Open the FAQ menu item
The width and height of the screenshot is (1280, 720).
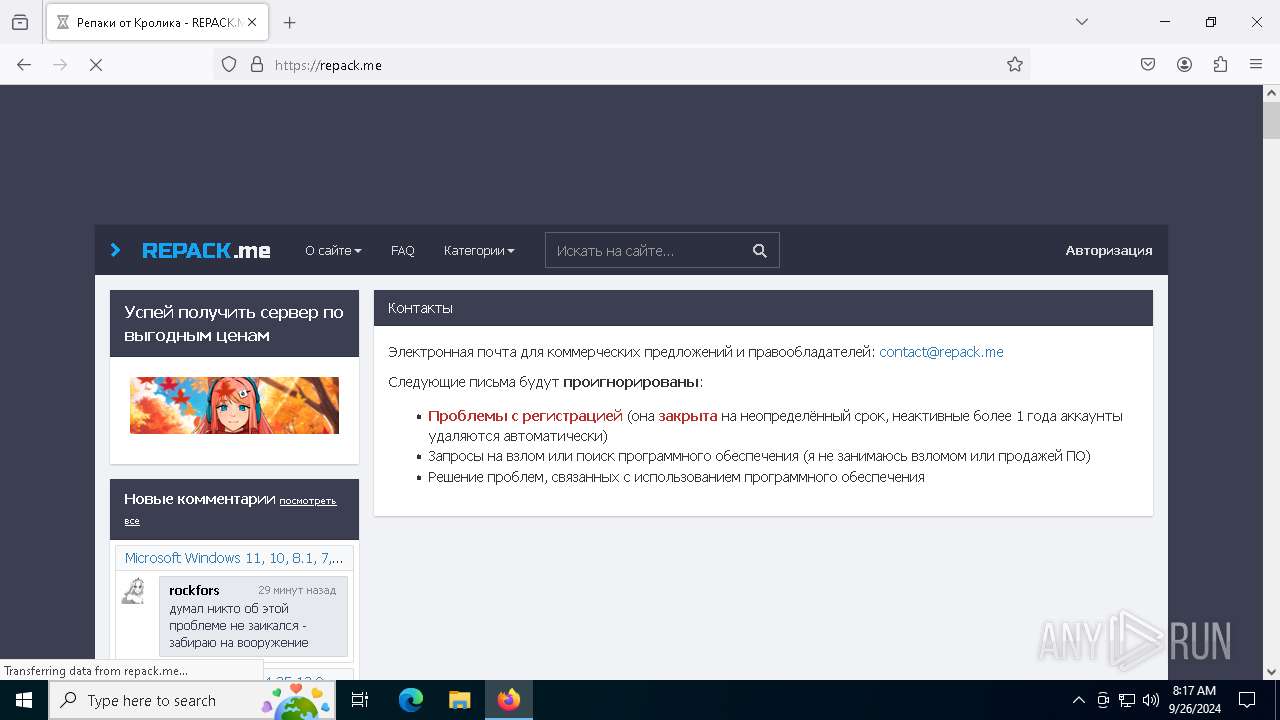(x=403, y=251)
